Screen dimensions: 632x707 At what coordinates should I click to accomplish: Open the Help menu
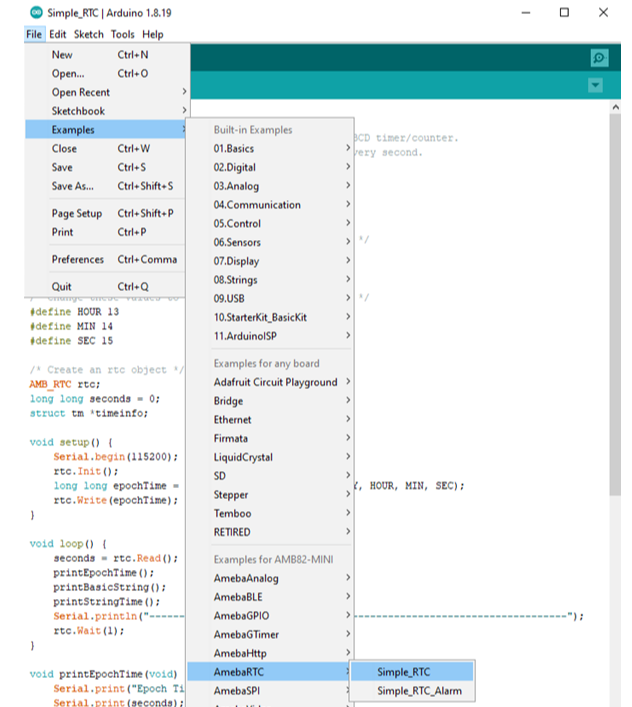click(x=153, y=34)
